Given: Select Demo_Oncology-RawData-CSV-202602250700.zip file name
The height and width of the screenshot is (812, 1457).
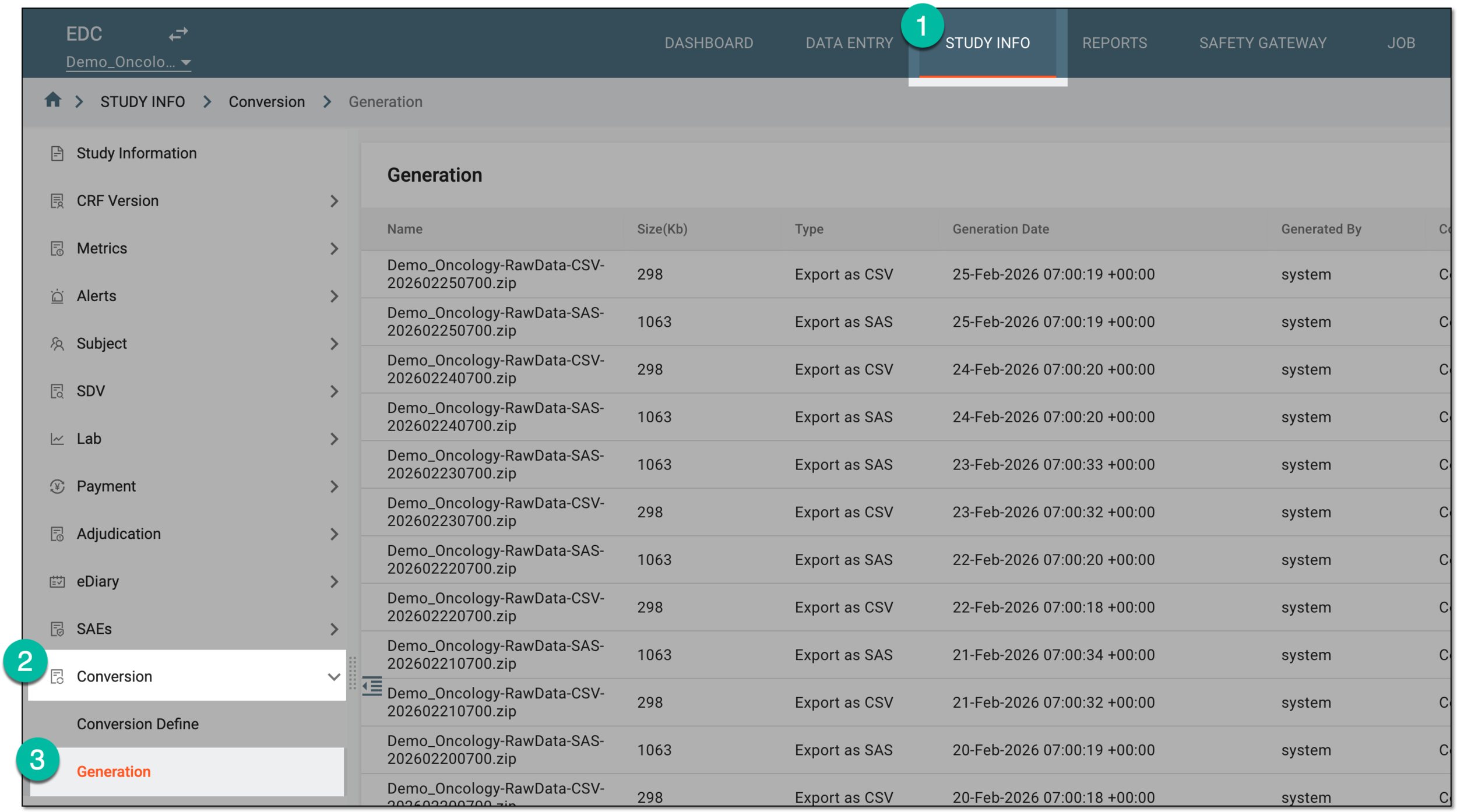Looking at the screenshot, I should click(495, 274).
